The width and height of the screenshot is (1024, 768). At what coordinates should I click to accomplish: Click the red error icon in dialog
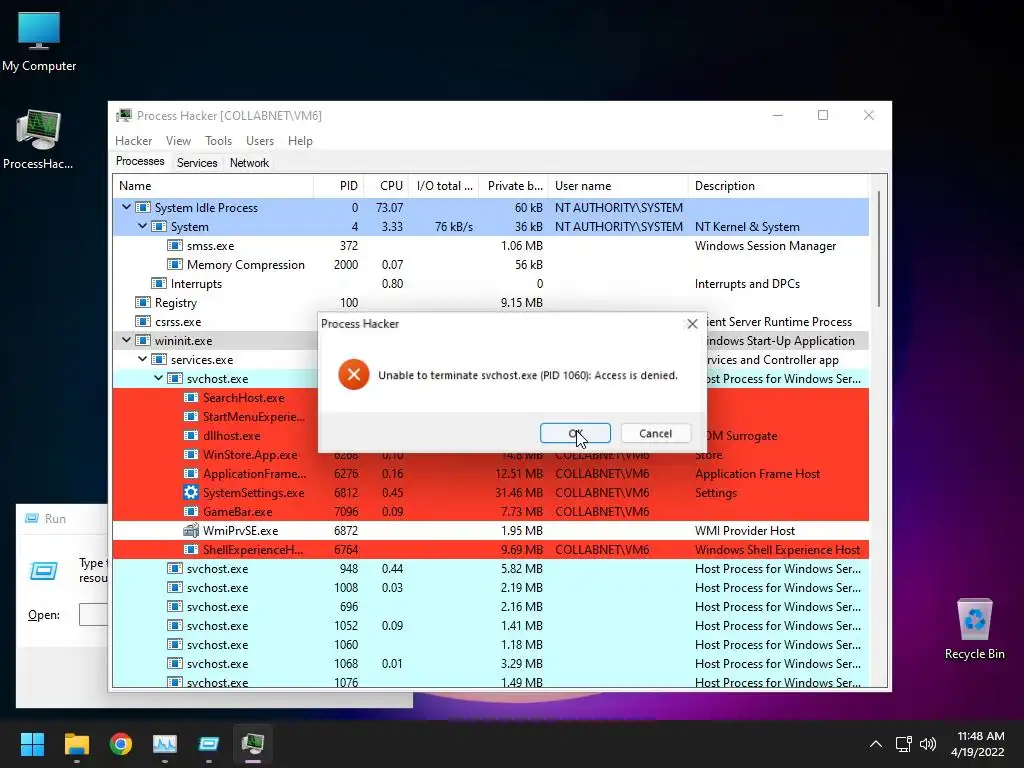click(x=353, y=374)
